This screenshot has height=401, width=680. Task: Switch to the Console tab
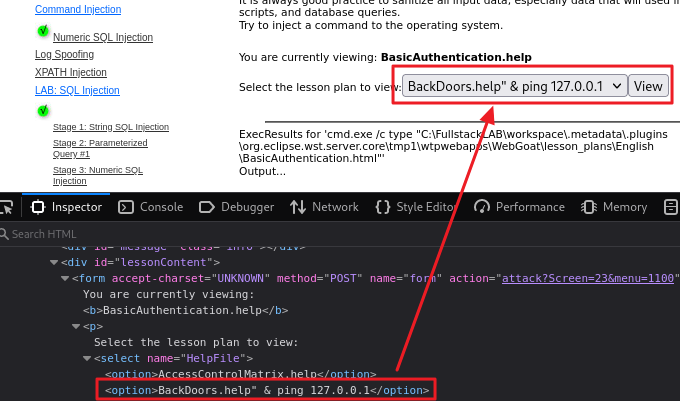tap(150, 207)
